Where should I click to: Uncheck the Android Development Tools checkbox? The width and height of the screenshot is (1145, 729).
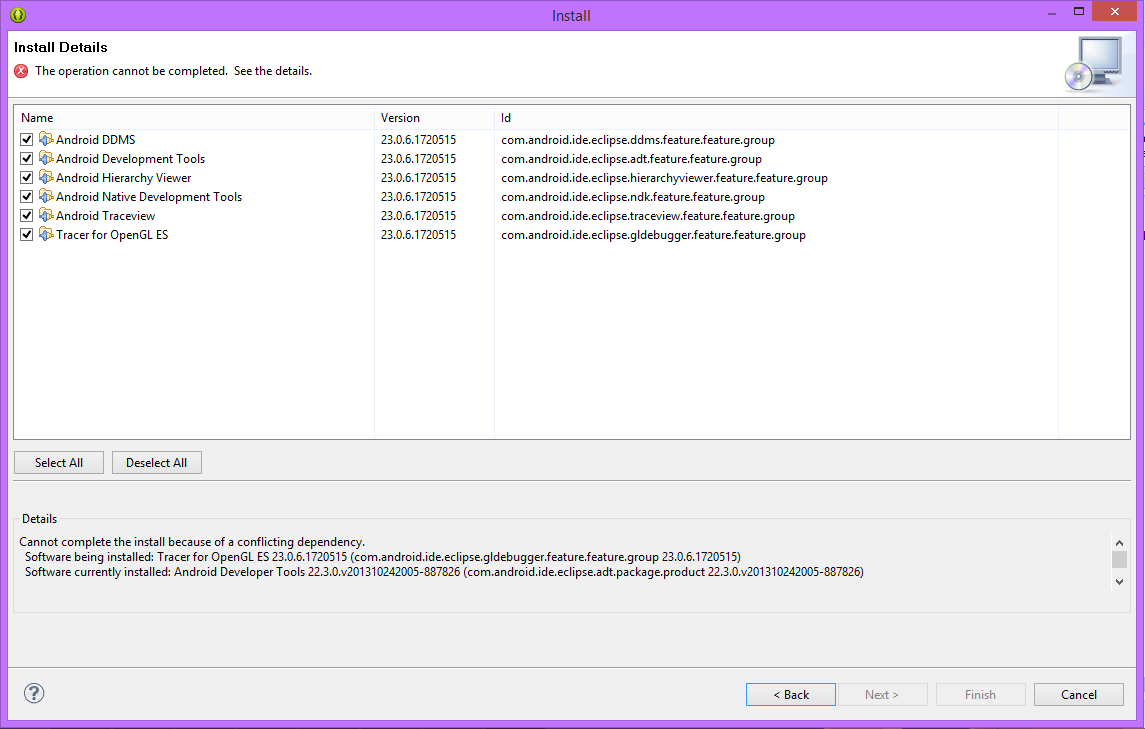(x=26, y=159)
